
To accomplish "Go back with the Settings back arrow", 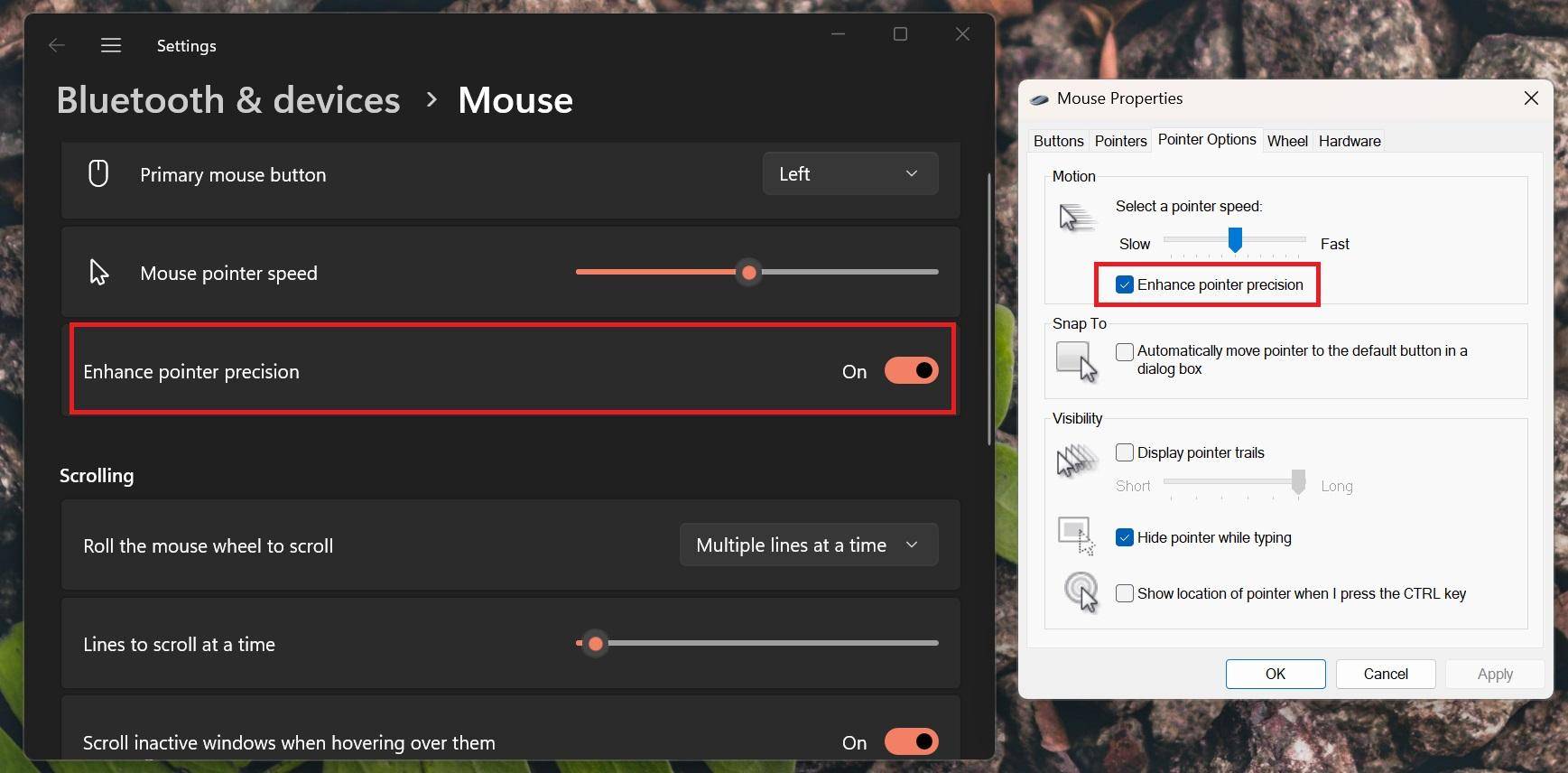I will click(x=57, y=45).
